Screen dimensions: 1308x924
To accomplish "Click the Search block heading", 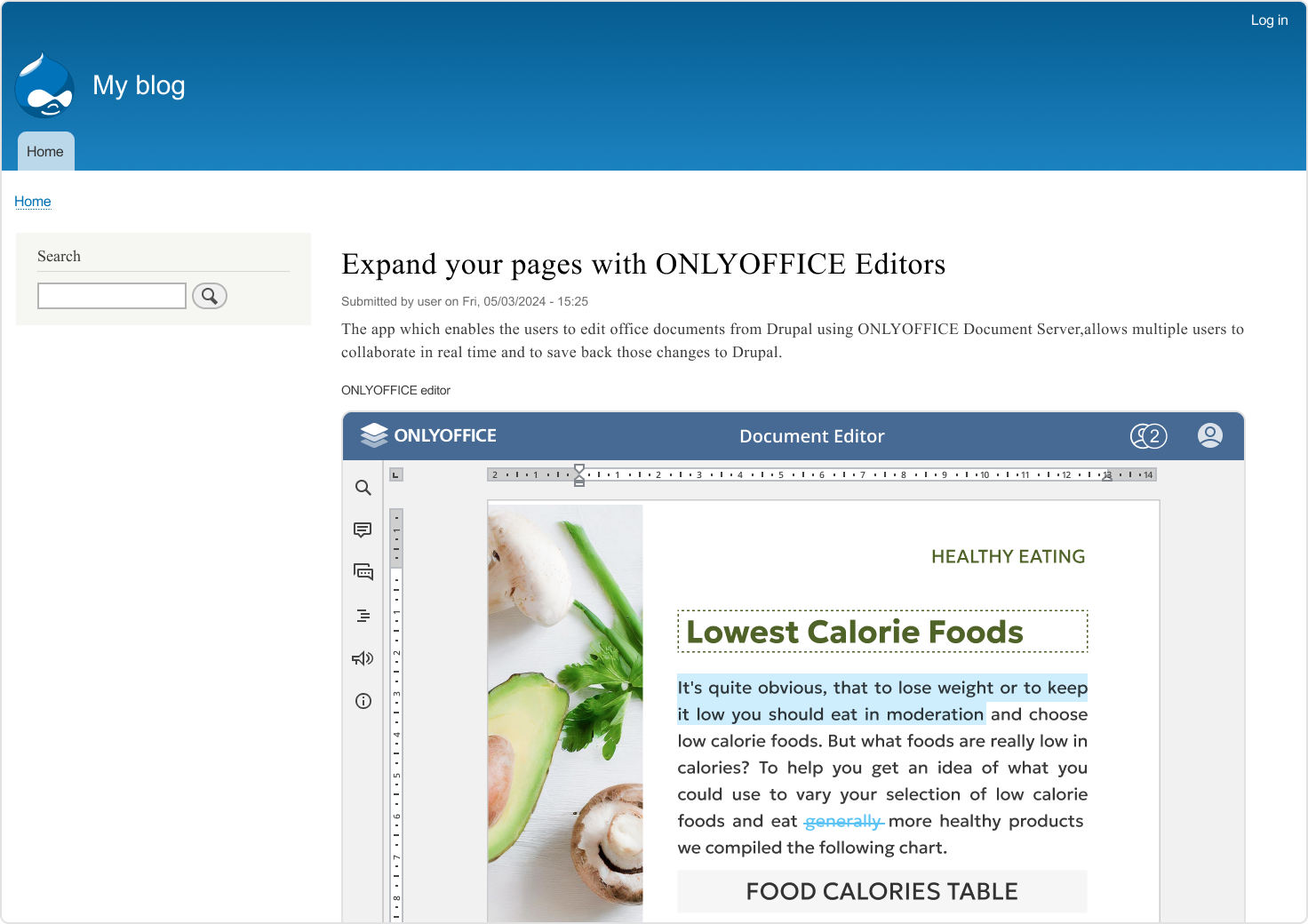I will tap(59, 256).
